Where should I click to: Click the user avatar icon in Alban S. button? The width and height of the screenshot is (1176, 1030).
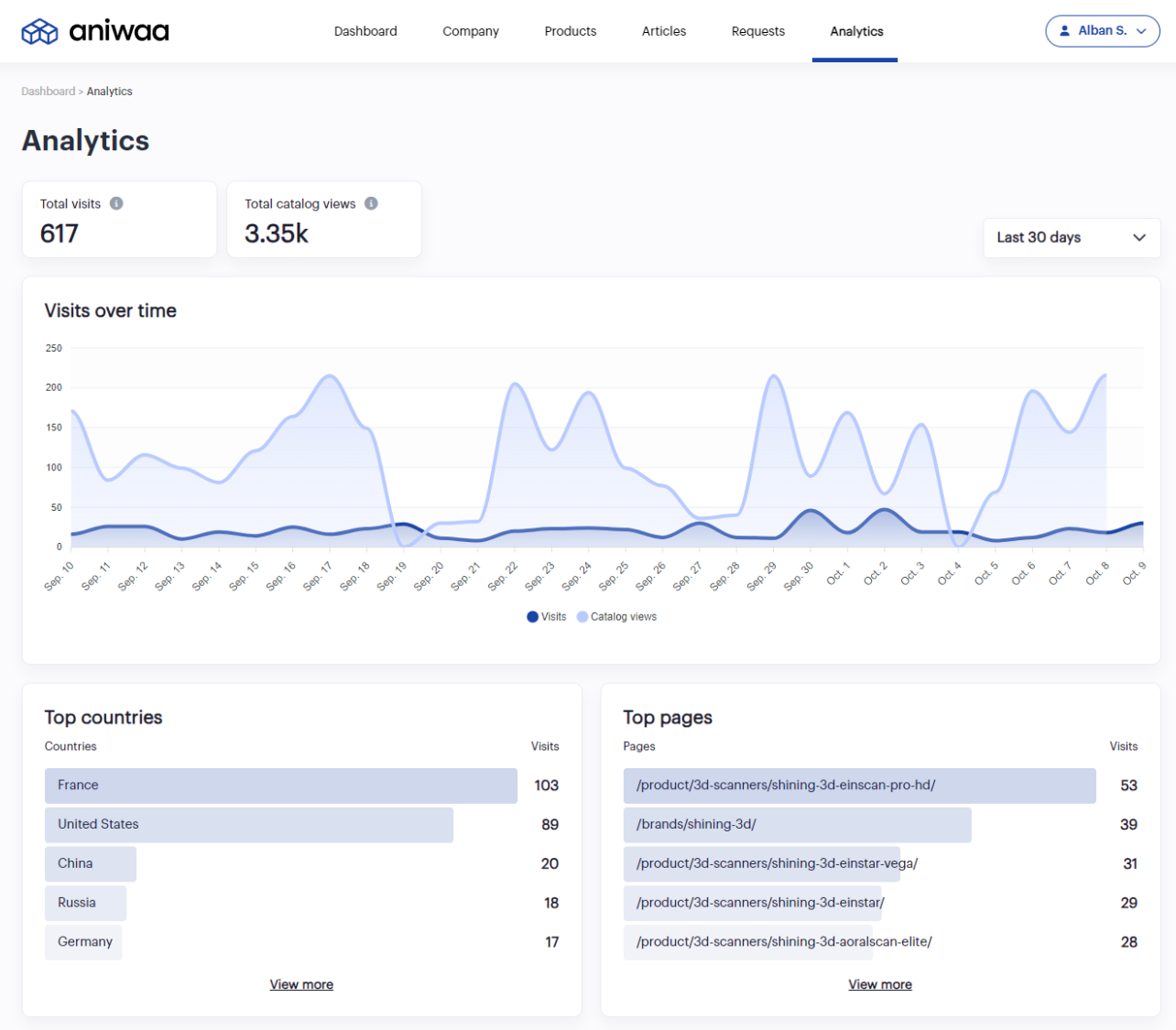pyautogui.click(x=1064, y=31)
